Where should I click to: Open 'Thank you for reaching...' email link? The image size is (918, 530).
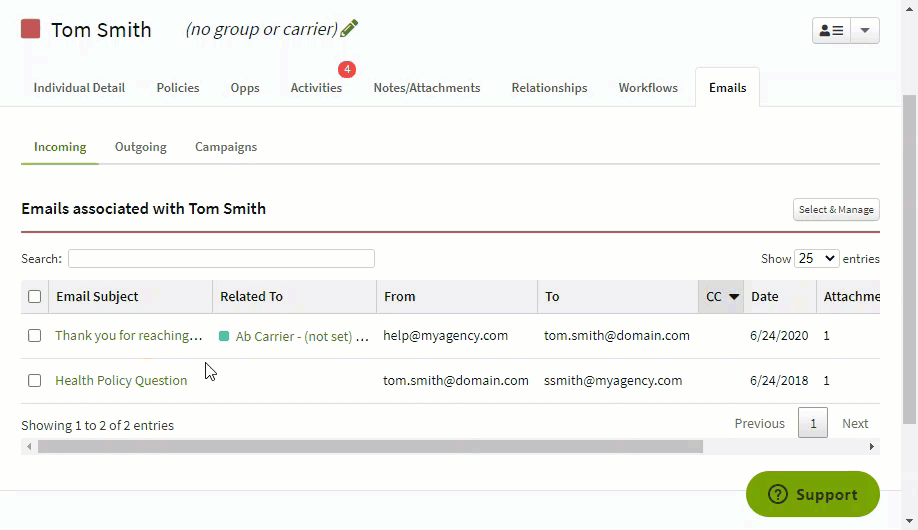[x=129, y=336]
